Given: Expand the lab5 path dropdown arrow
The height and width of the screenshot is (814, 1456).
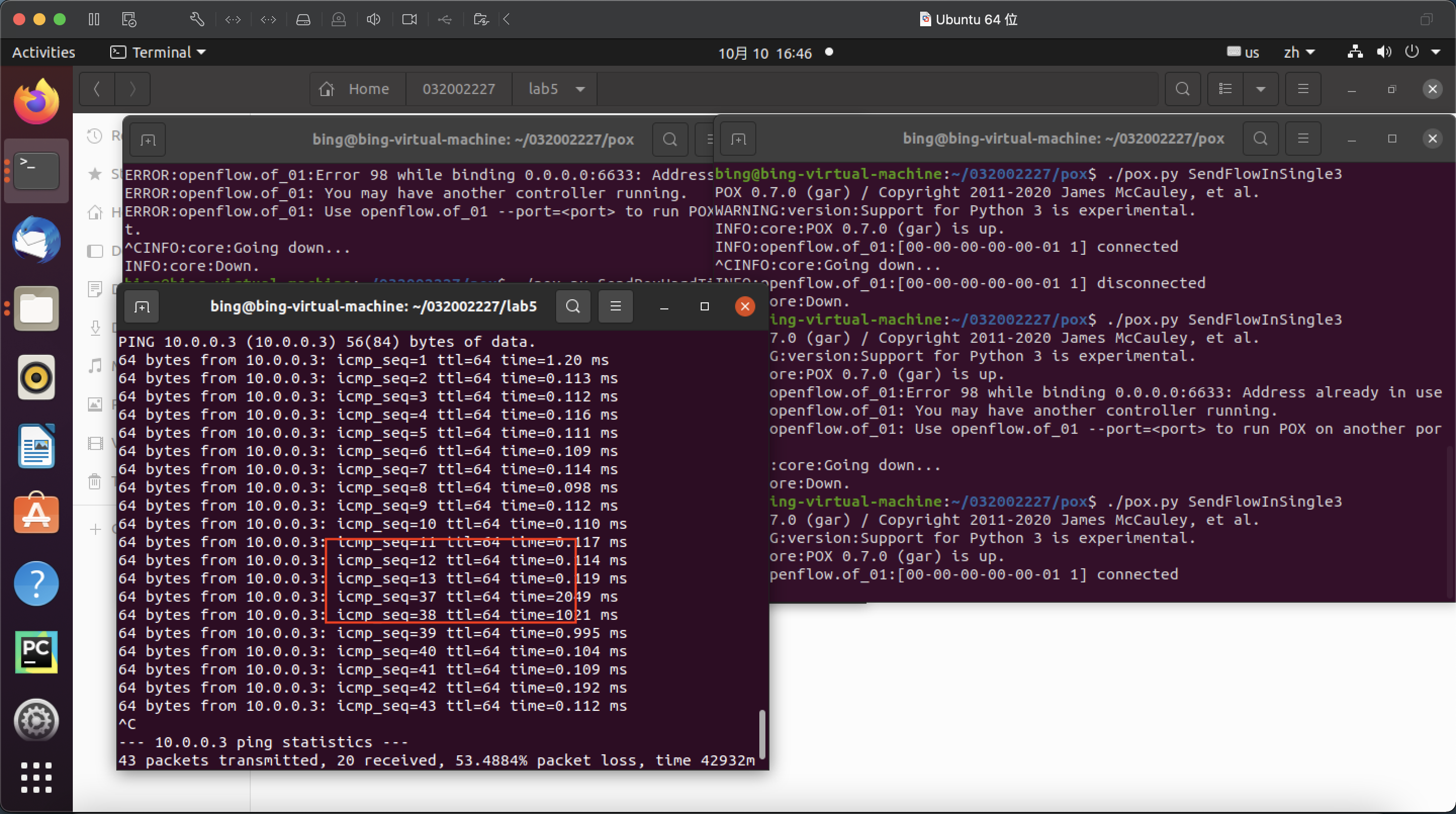Looking at the screenshot, I should coord(580,89).
